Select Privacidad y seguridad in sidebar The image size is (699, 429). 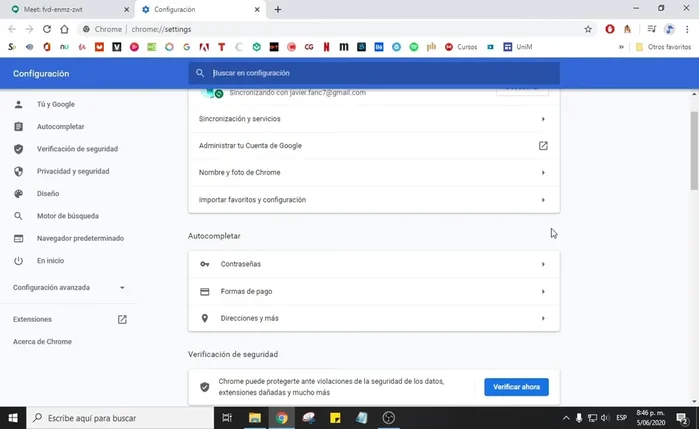point(73,171)
